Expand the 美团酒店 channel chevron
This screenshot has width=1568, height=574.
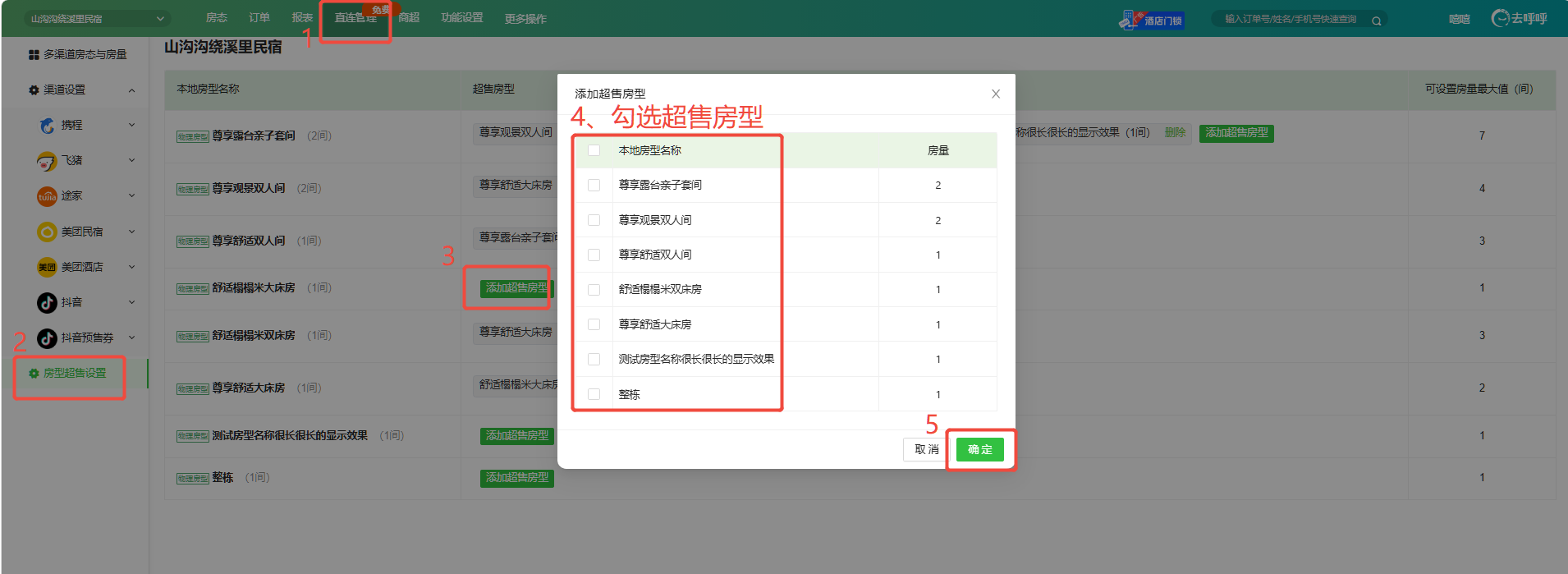click(132, 267)
